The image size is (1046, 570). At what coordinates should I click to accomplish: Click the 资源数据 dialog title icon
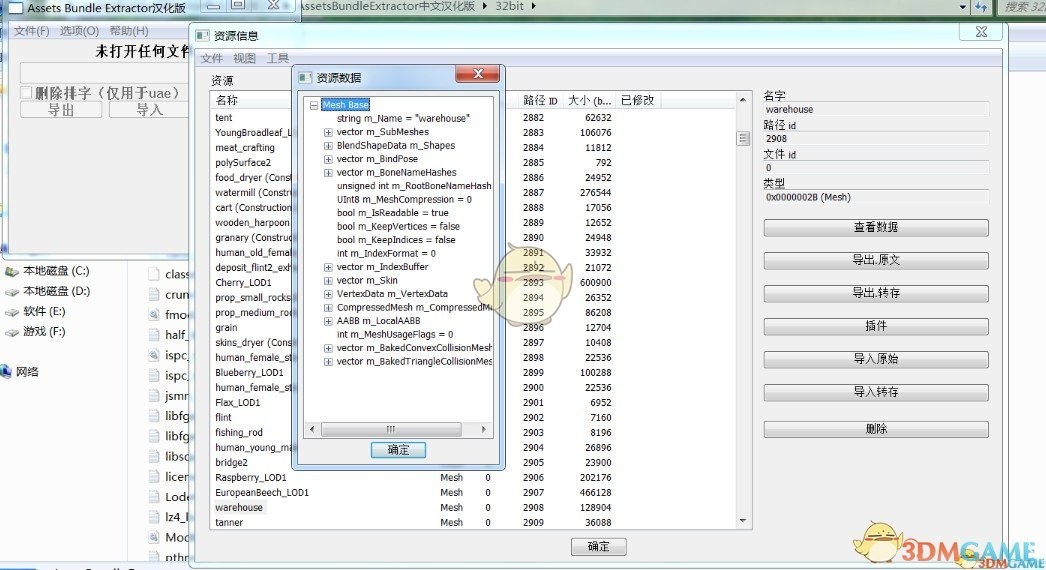tap(304, 77)
